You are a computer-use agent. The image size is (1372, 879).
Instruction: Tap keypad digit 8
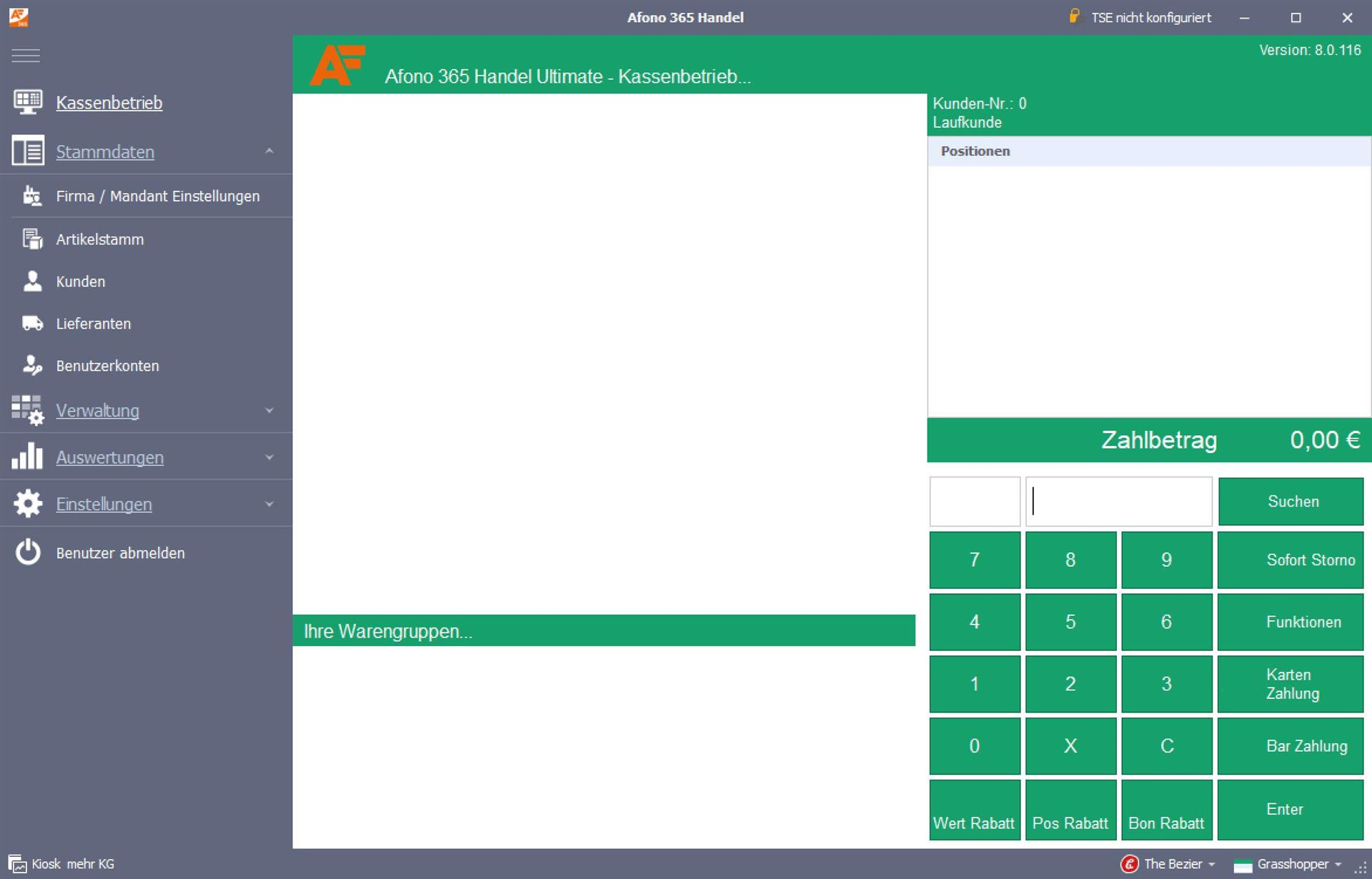(x=1070, y=560)
